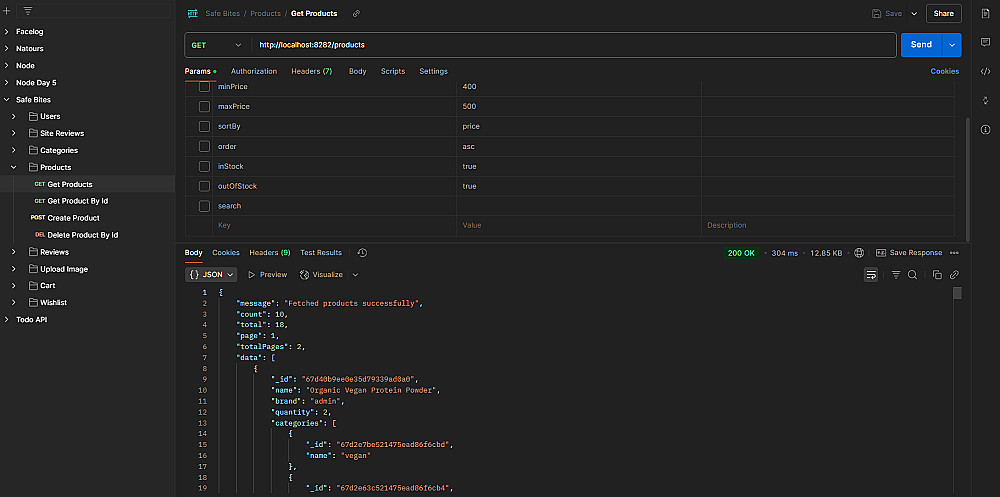
Task: Click the request URL input field
Action: pyautogui.click(x=570, y=45)
